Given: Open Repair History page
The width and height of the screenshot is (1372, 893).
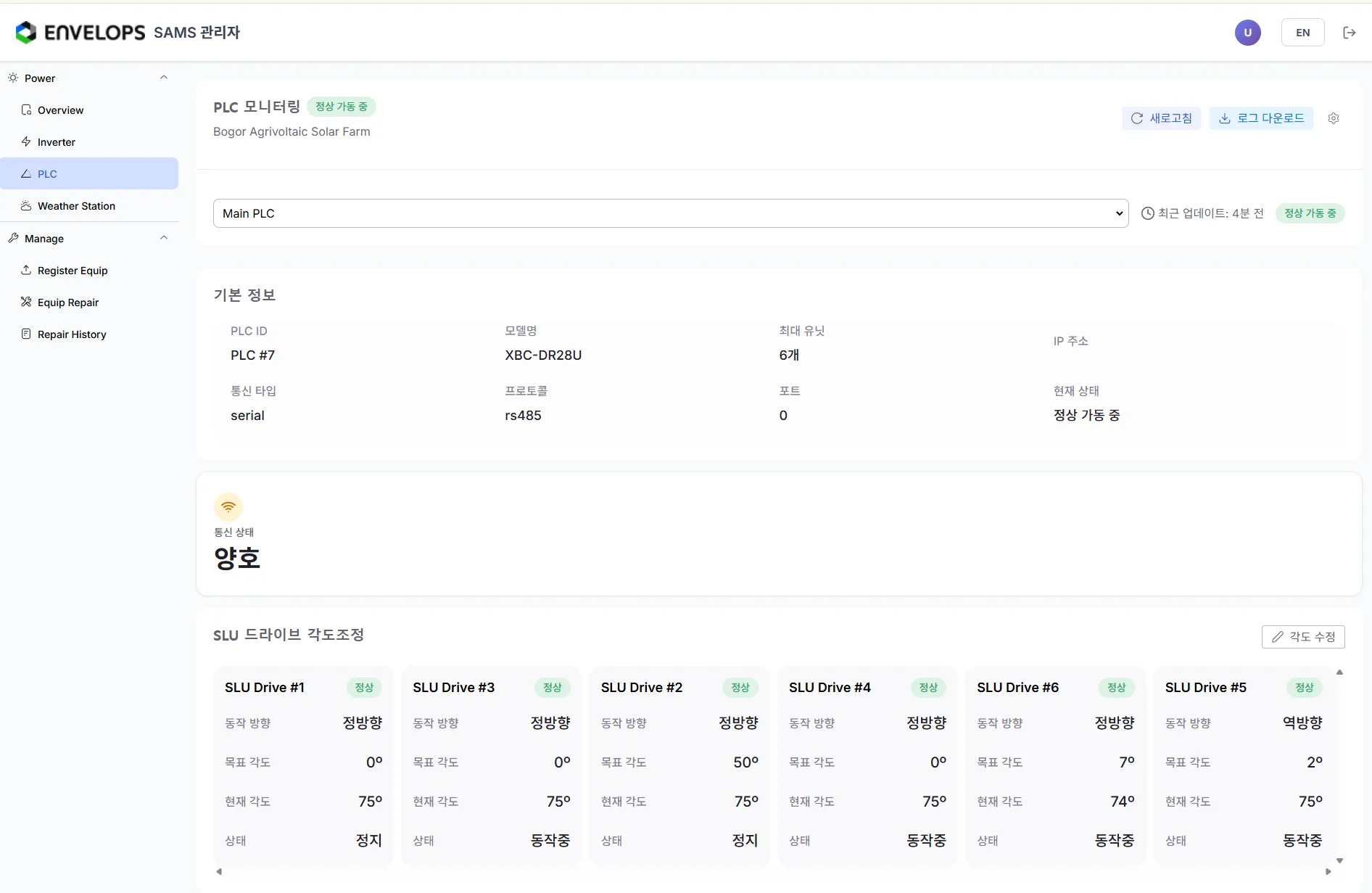Looking at the screenshot, I should point(89,334).
